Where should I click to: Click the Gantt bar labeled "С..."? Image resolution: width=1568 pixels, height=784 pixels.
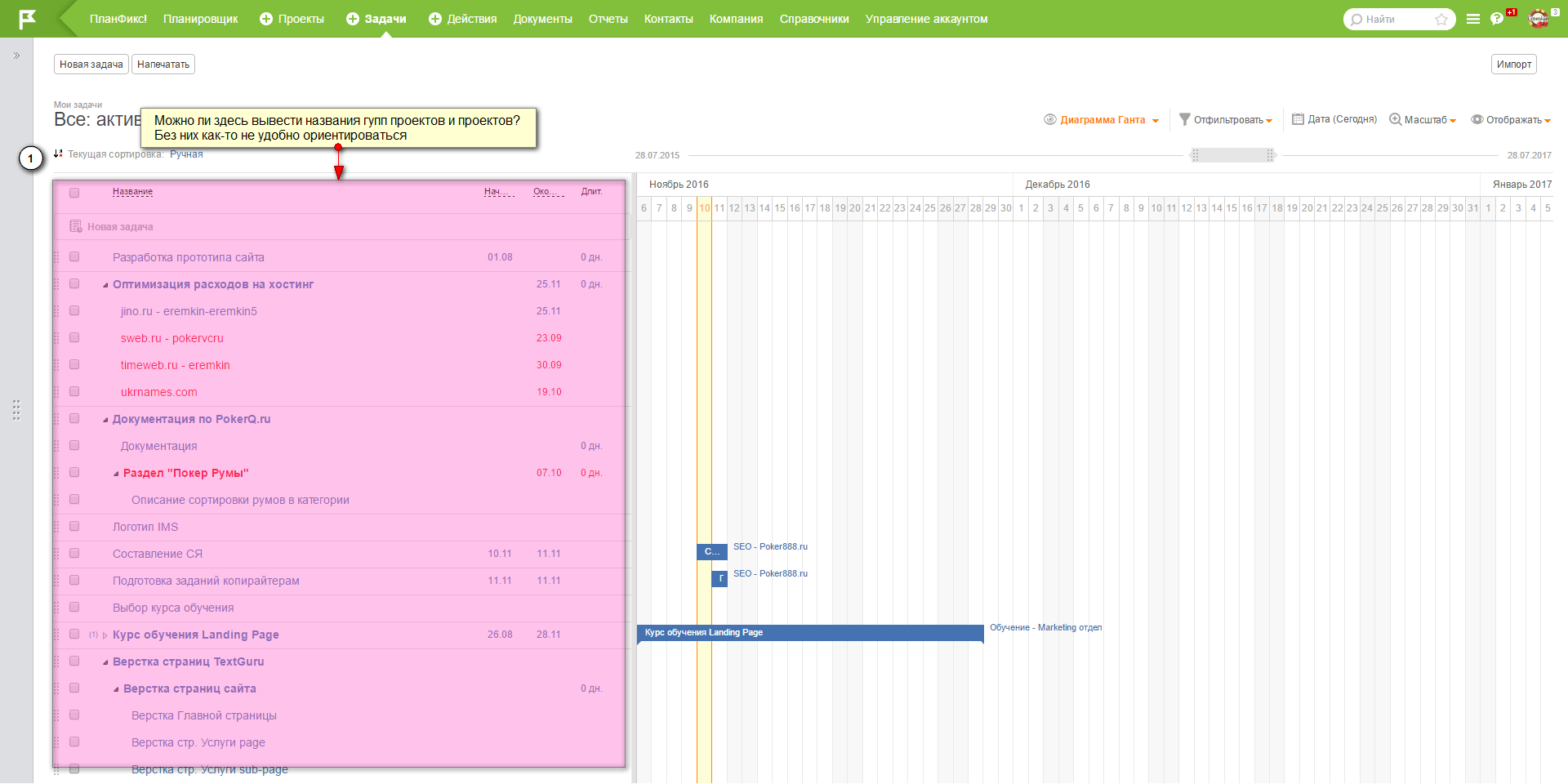pos(712,552)
